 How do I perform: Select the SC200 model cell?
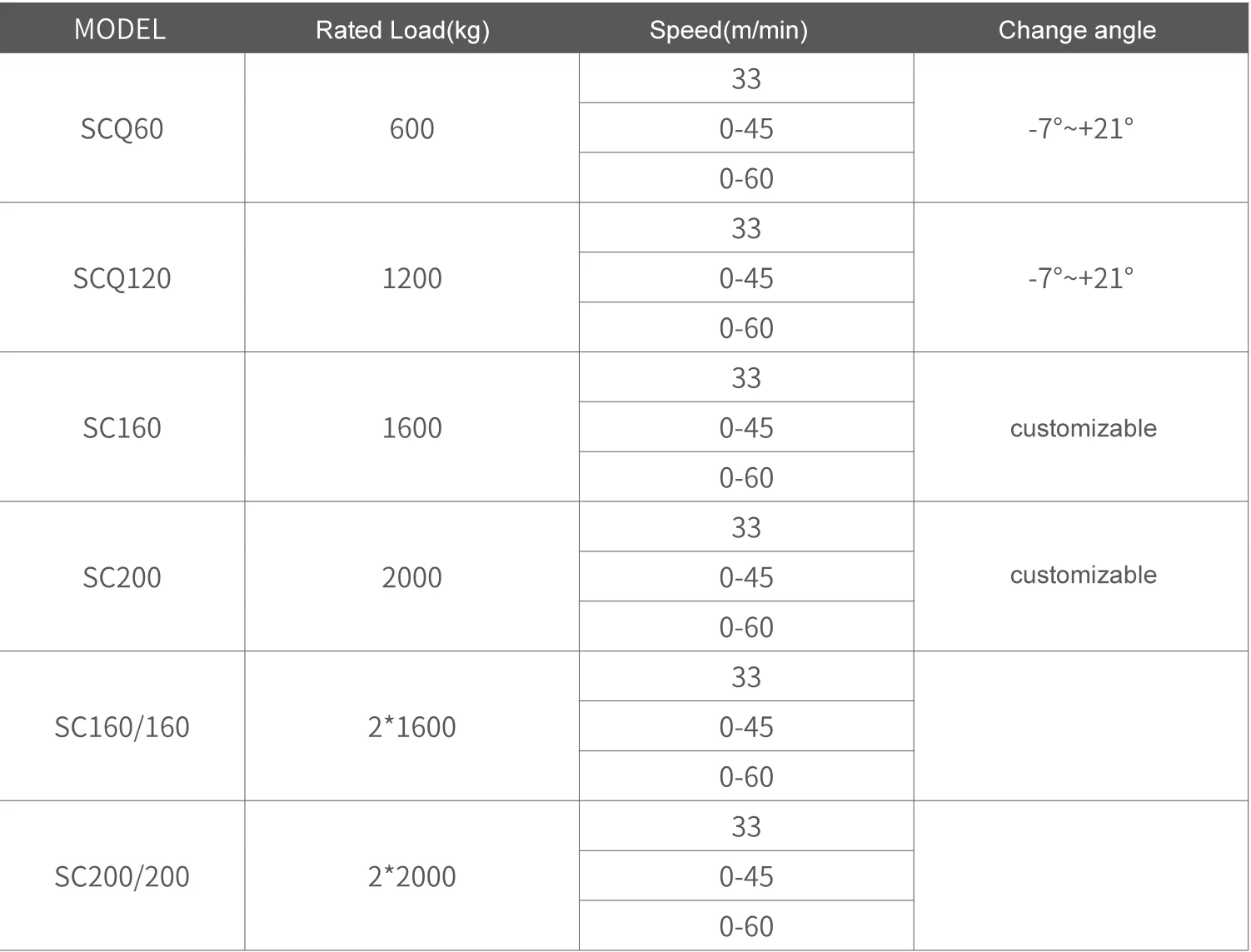coord(122,577)
